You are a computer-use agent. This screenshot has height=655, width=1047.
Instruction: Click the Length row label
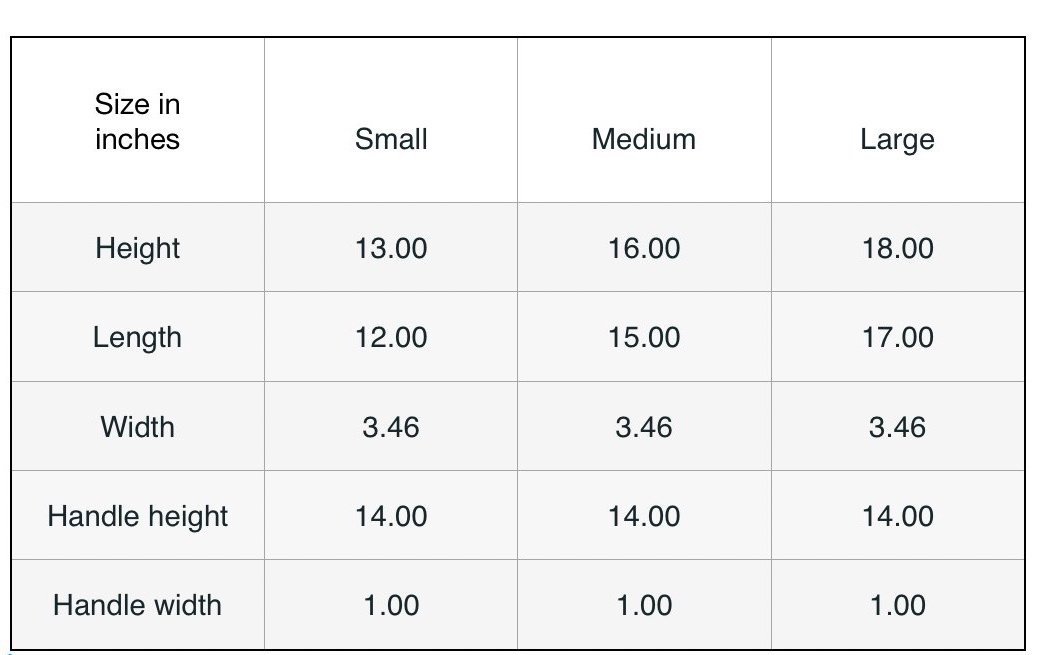(138, 337)
